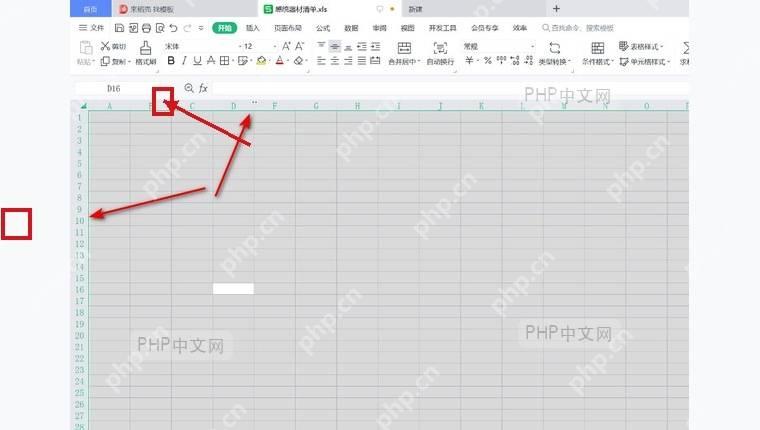760x430 pixels.
Task: Open the 开发工具 (Developer Tools) tab
Action: pyautogui.click(x=443, y=28)
